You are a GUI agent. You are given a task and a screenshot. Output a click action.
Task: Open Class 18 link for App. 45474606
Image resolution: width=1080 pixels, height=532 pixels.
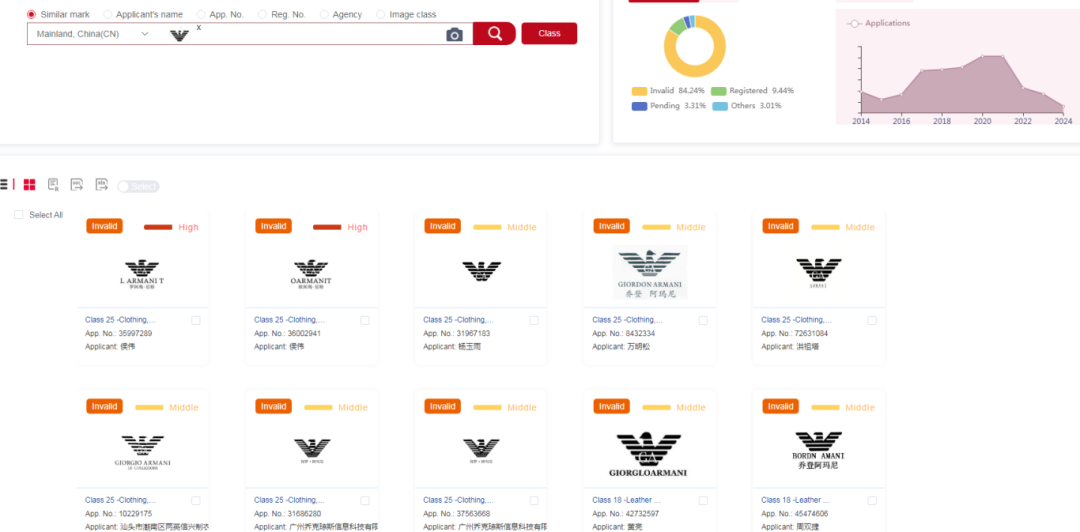[796, 500]
